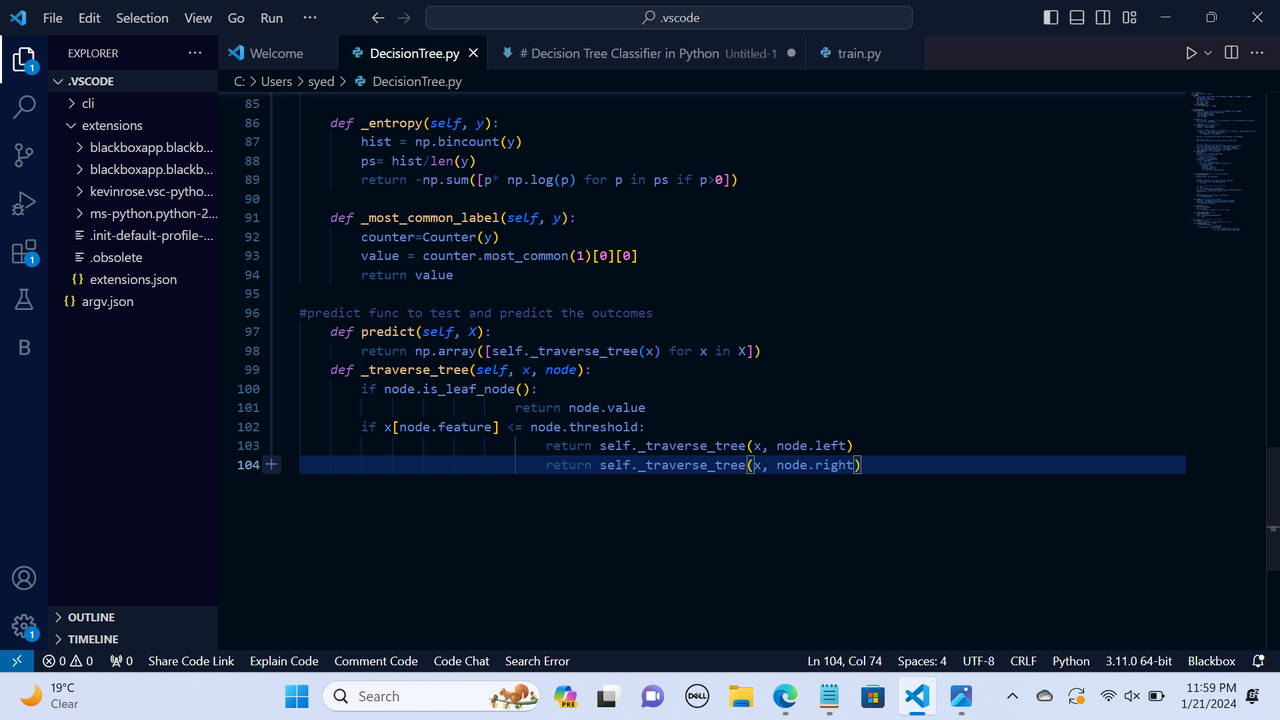Toggle primary side bar visibility
Image resolution: width=1280 pixels, height=720 pixels.
(1051, 18)
